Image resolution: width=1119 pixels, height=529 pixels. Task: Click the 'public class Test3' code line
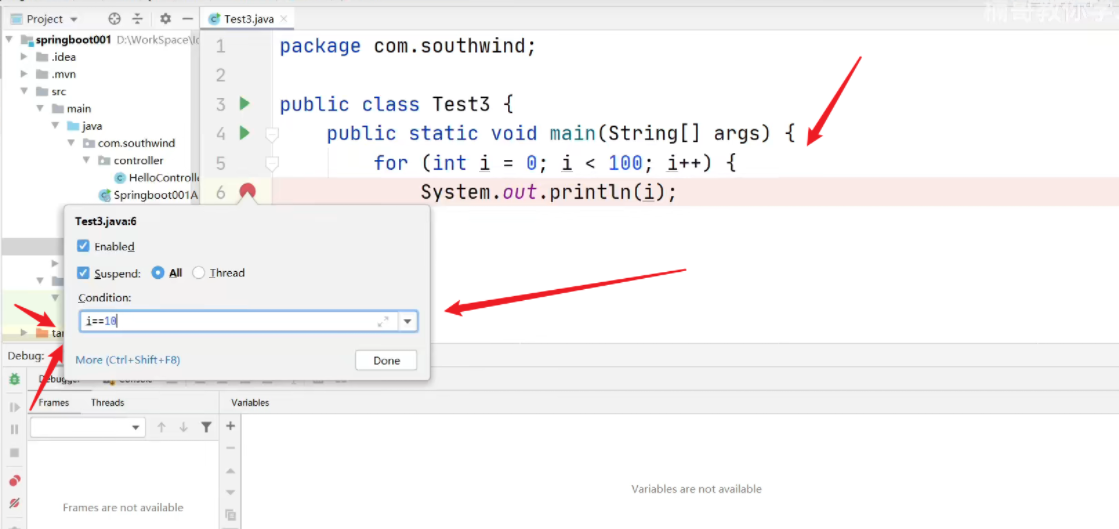click(x=397, y=105)
